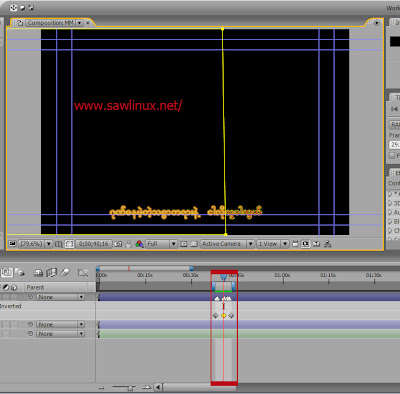Image resolution: width=400 pixels, height=394 pixels.
Task: Toggle pixel aspect ratio correction icon
Action: coord(295,244)
